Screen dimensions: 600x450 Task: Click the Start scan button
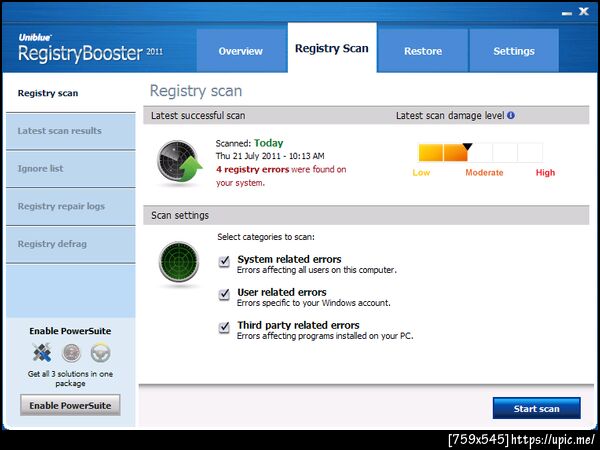[x=536, y=408]
